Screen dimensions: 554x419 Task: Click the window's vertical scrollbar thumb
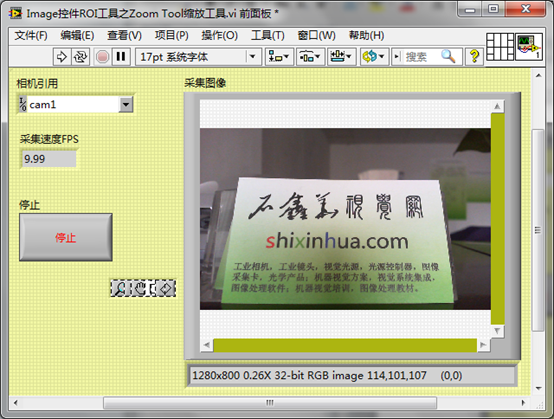pos(538,230)
